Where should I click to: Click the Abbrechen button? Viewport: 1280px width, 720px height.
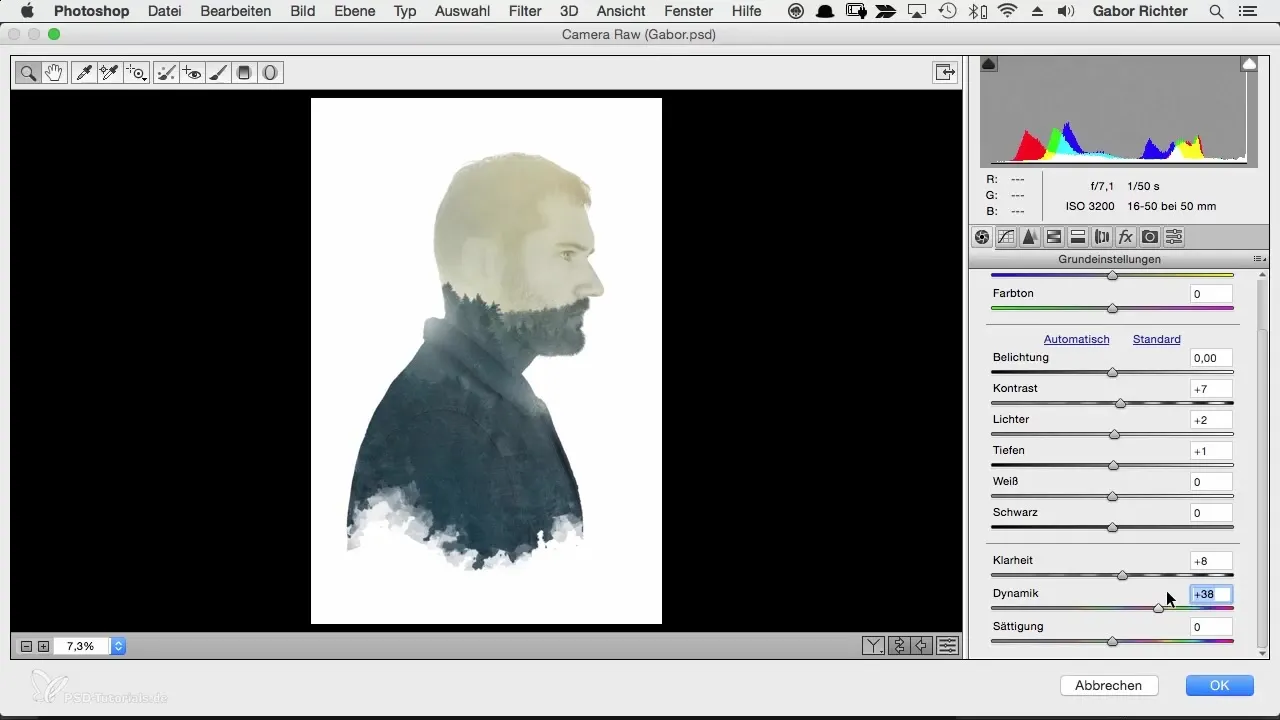[1108, 685]
